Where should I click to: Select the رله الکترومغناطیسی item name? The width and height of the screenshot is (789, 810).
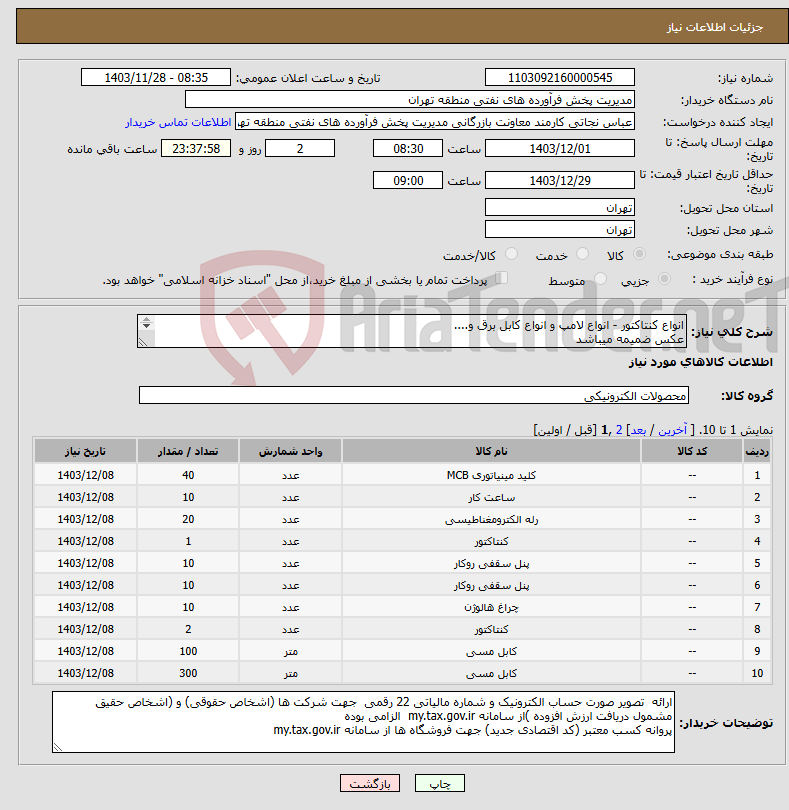491,520
